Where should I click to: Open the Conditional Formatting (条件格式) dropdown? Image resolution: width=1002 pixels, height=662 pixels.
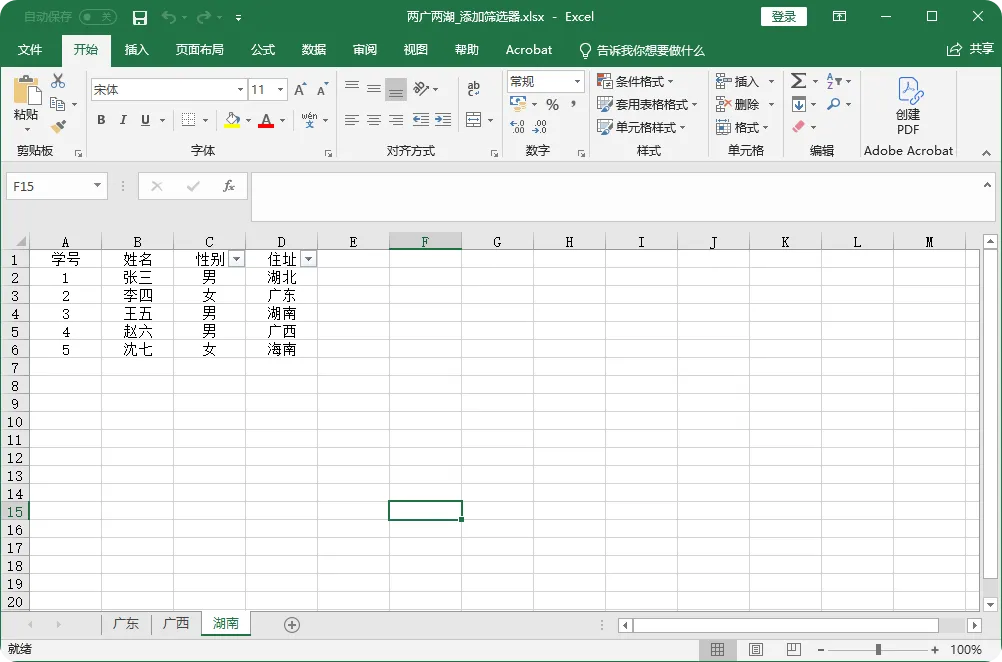(x=635, y=81)
